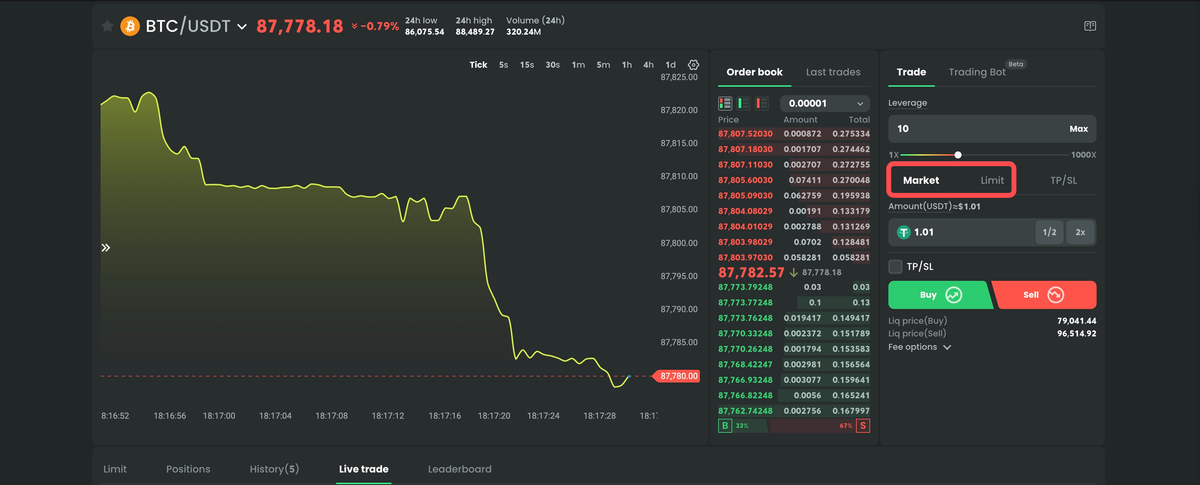Select 1h chart interval
This screenshot has width=1200, height=485.
pos(627,65)
